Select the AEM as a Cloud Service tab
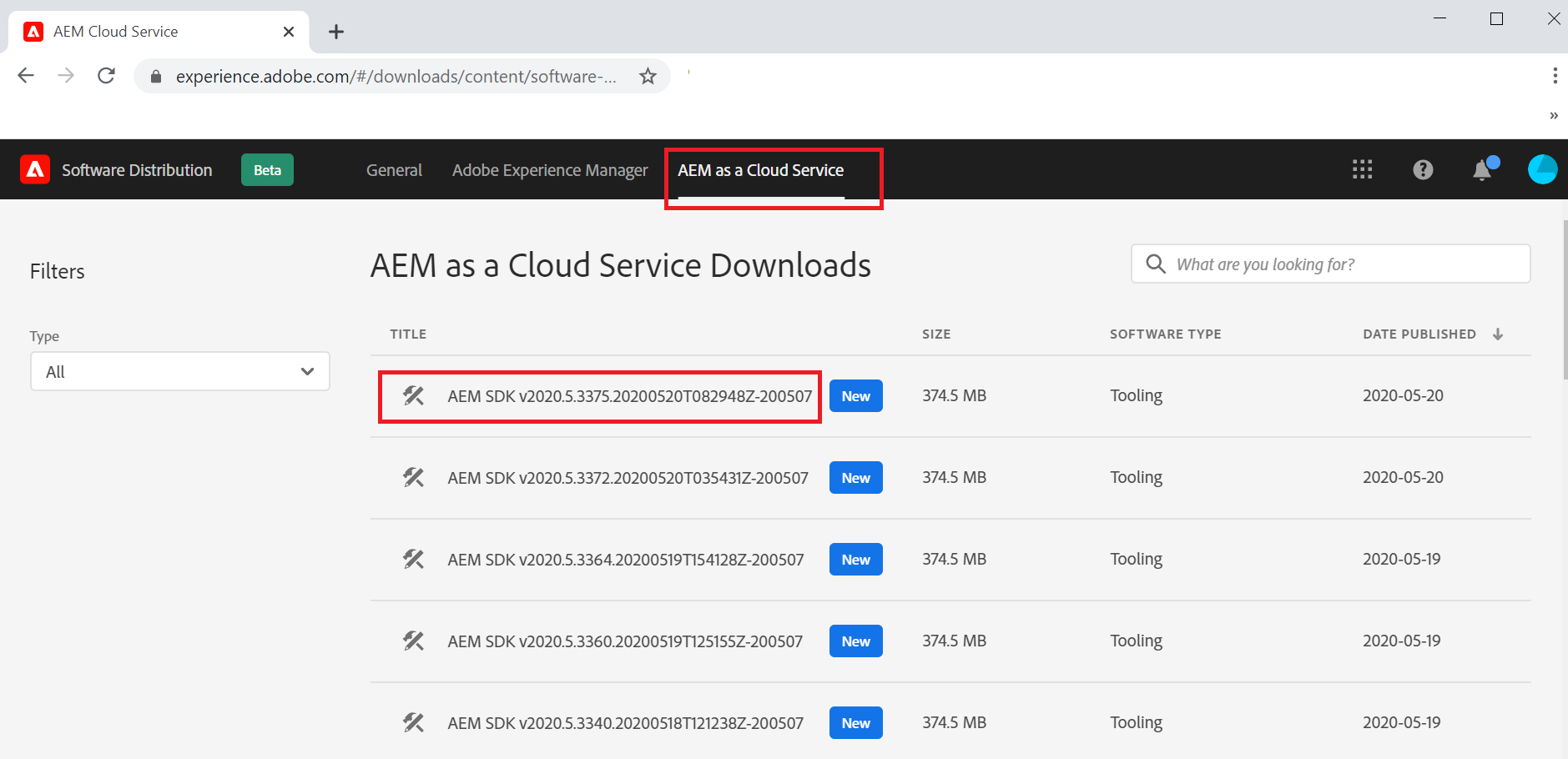 (761, 170)
